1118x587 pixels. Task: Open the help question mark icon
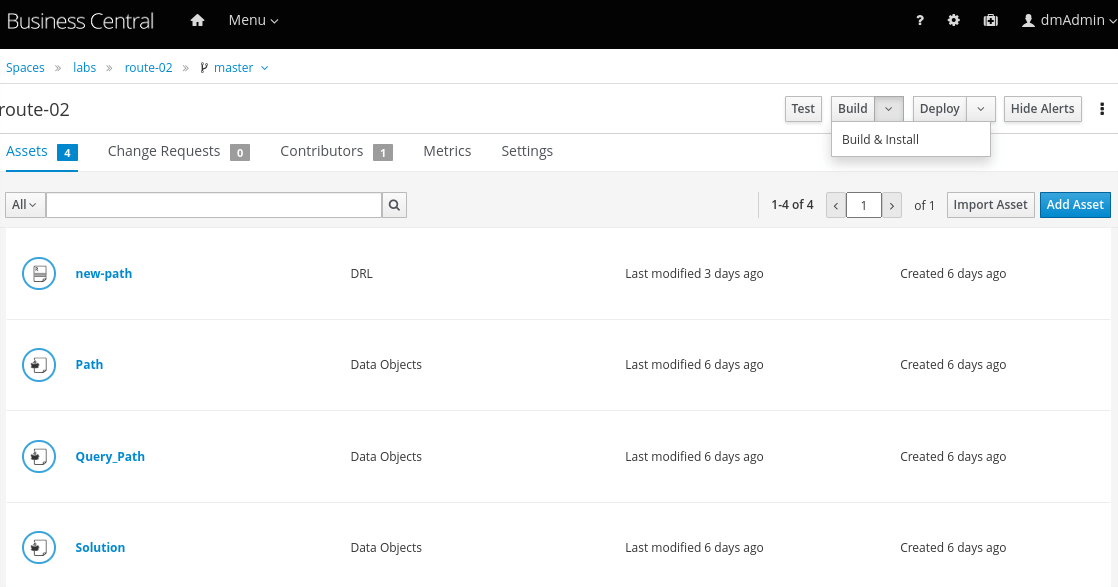(x=920, y=21)
